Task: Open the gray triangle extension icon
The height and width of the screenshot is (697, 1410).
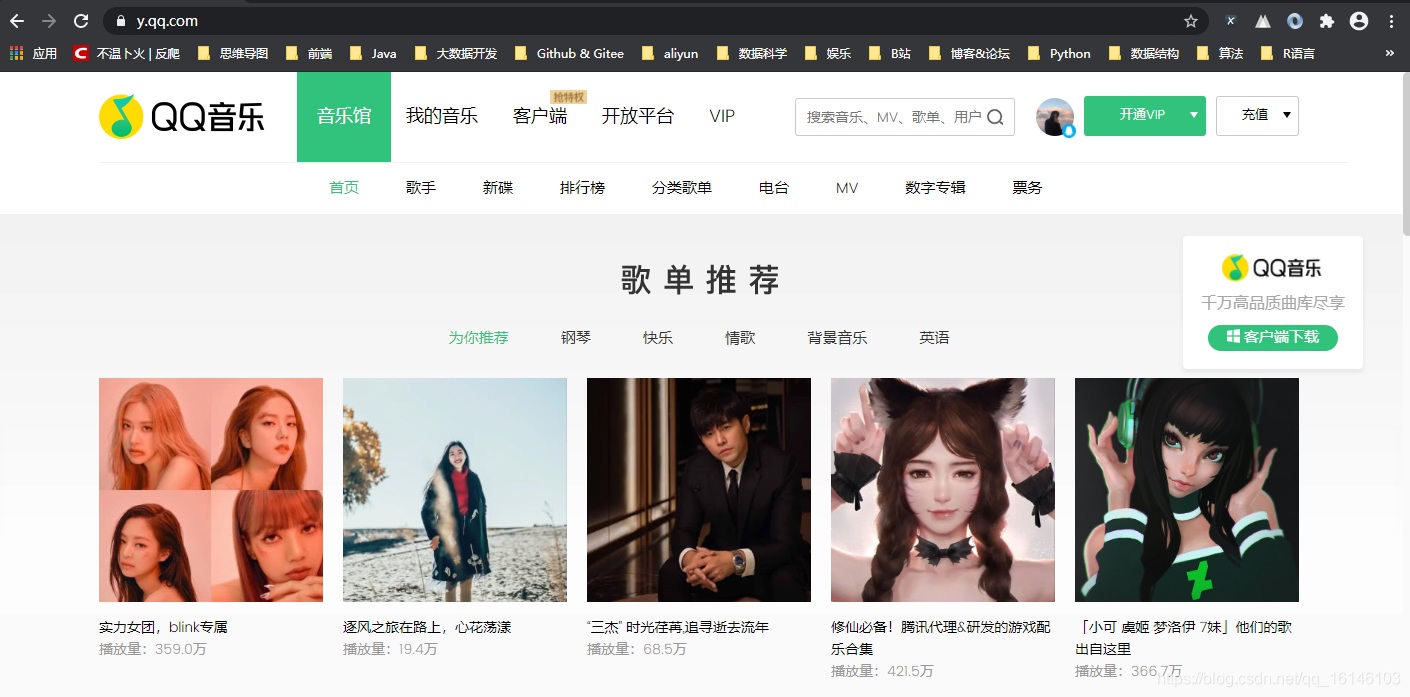Action: point(1263,21)
